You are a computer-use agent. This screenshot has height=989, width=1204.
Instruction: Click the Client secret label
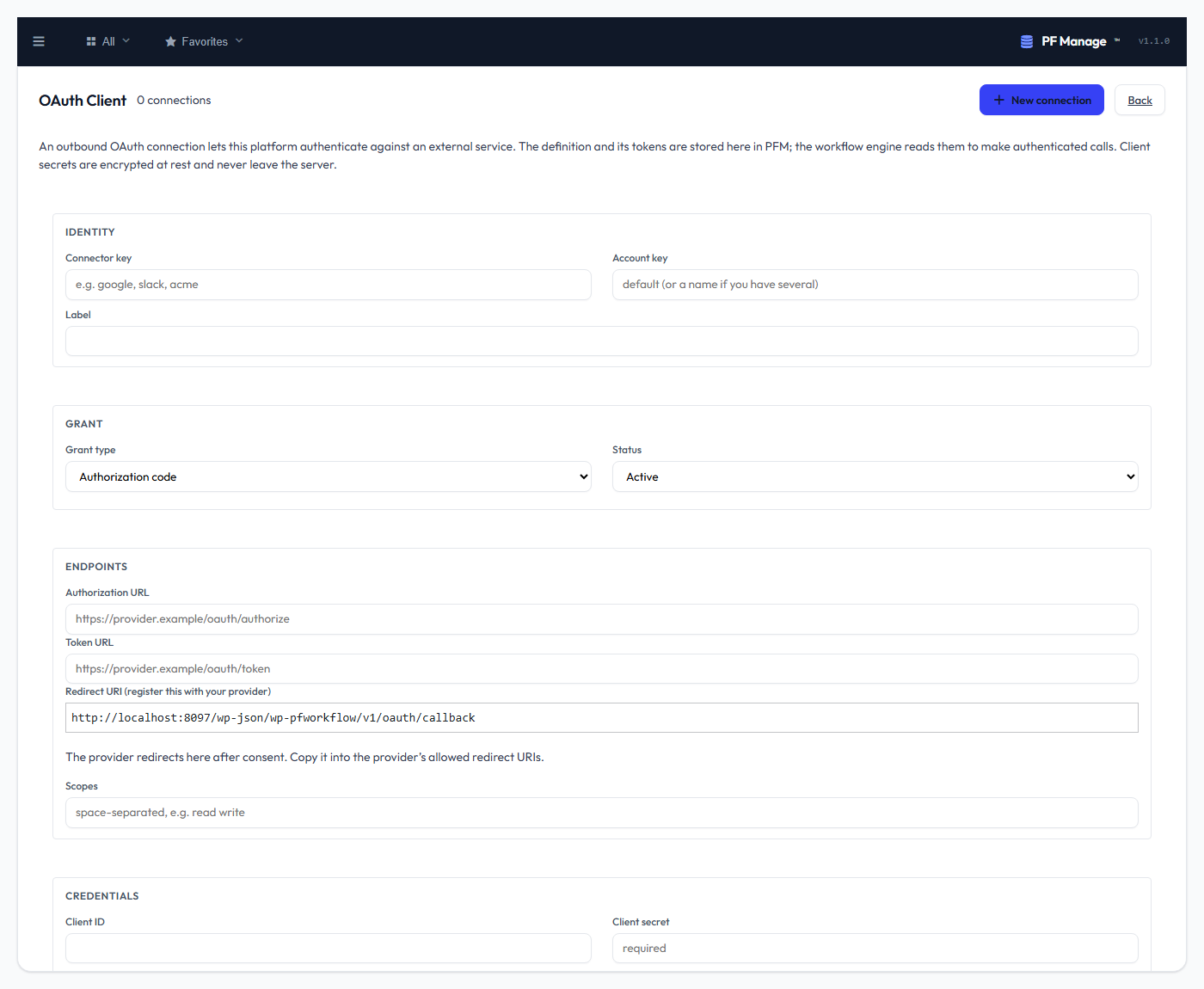coord(641,922)
